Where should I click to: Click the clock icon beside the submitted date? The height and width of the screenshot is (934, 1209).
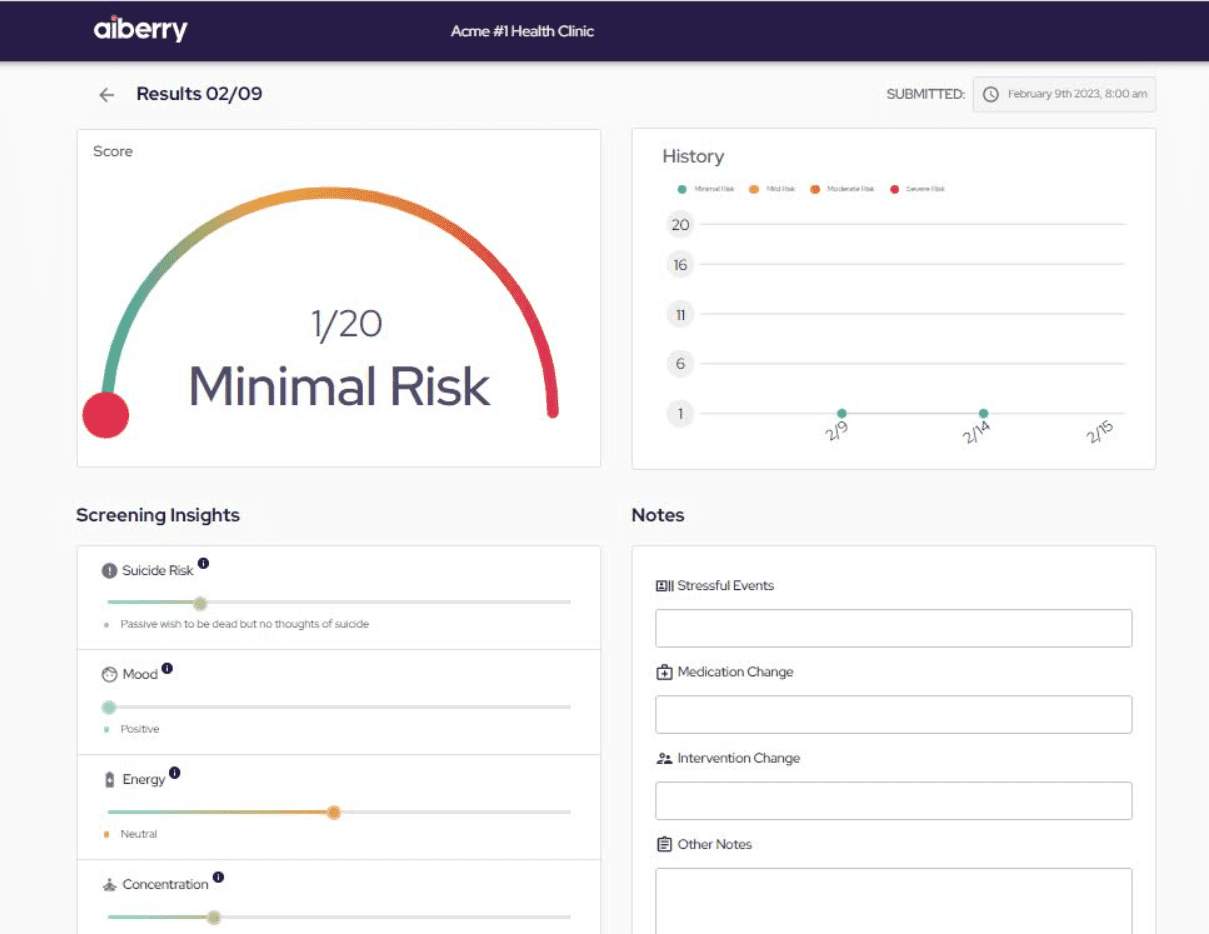click(x=990, y=94)
